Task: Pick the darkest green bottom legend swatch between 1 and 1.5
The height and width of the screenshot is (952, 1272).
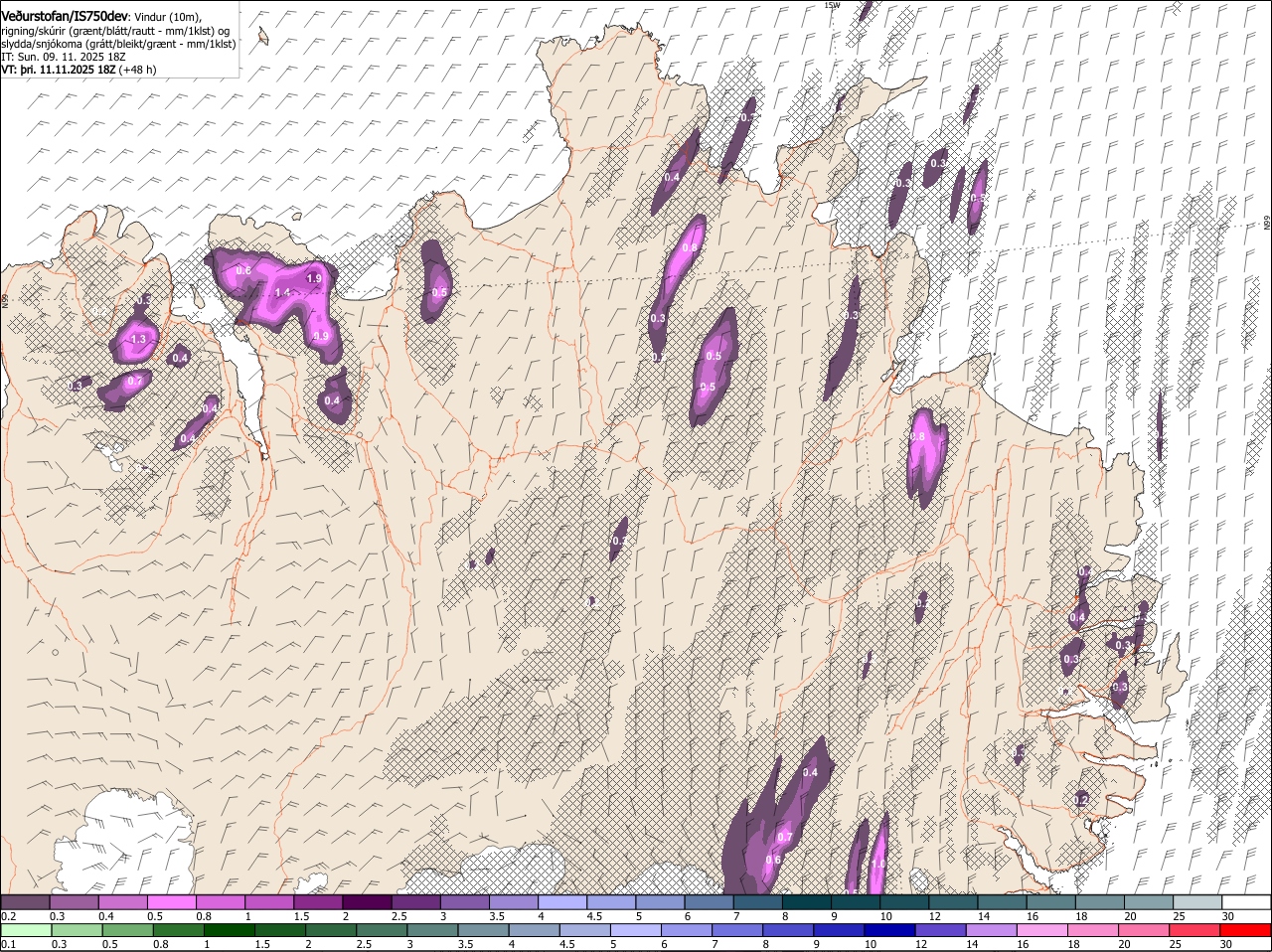Action: point(229,930)
